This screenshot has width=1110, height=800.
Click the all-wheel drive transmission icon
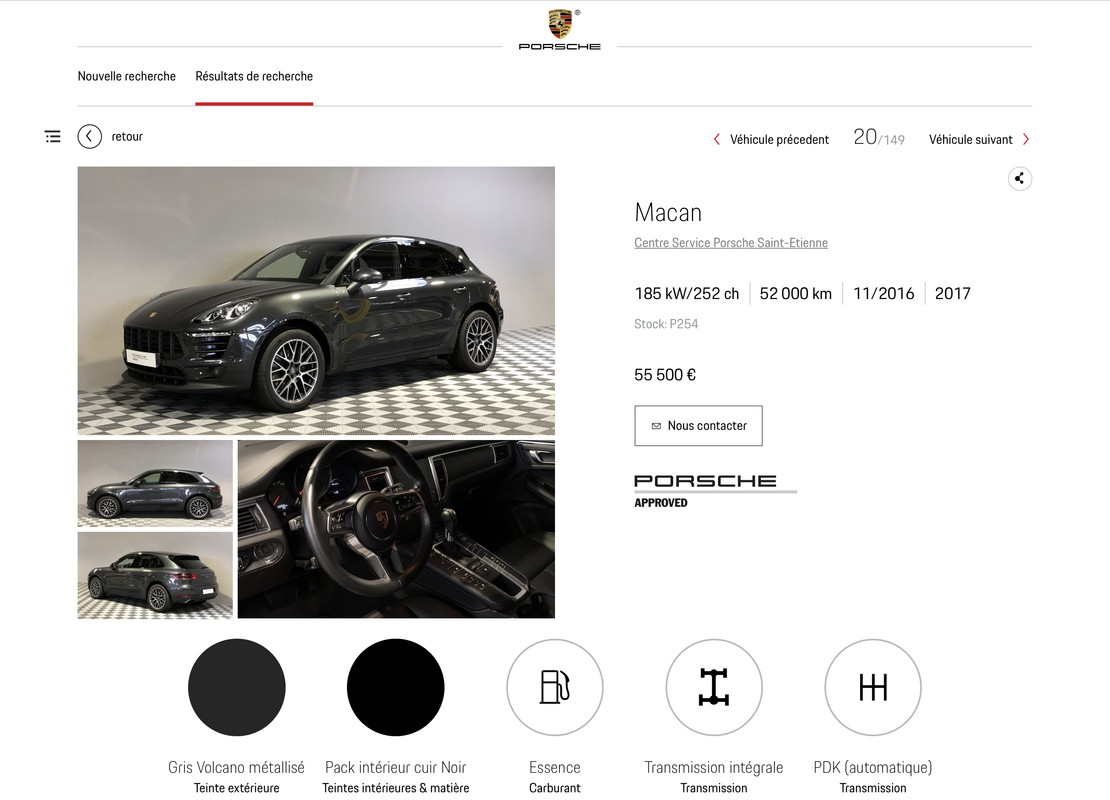pos(714,687)
